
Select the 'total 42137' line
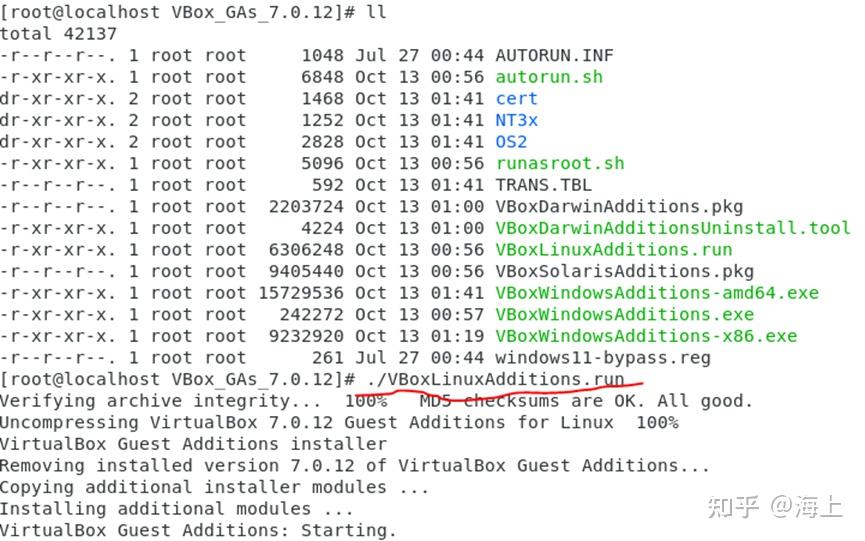coord(58,34)
